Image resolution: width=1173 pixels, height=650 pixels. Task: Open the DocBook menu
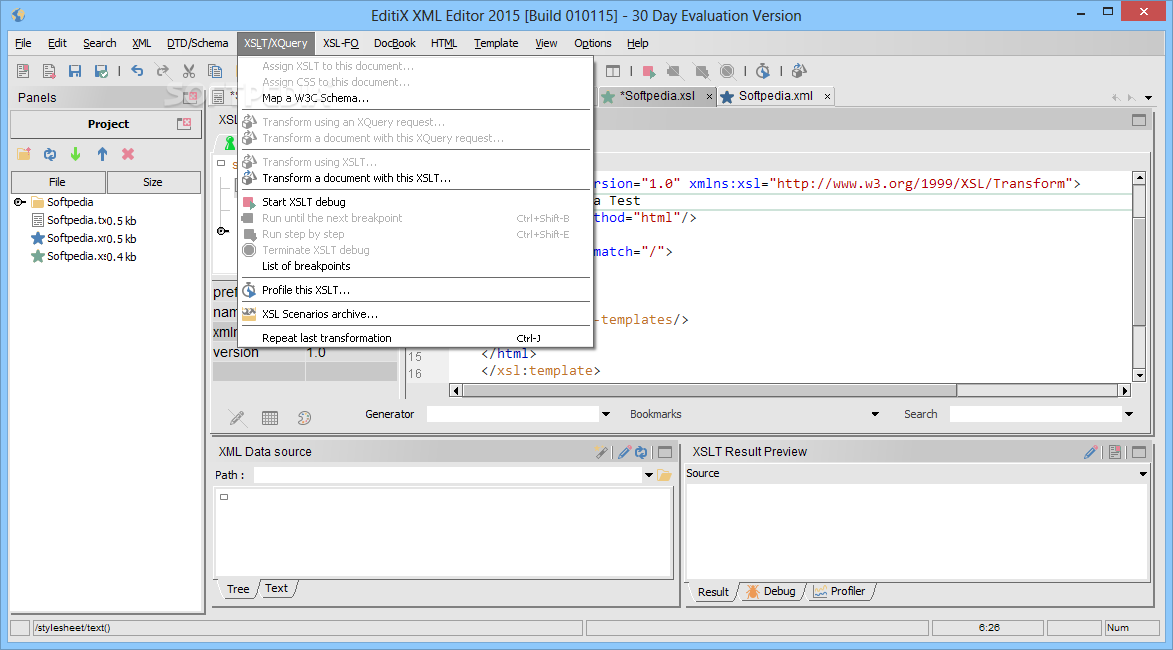pyautogui.click(x=394, y=43)
